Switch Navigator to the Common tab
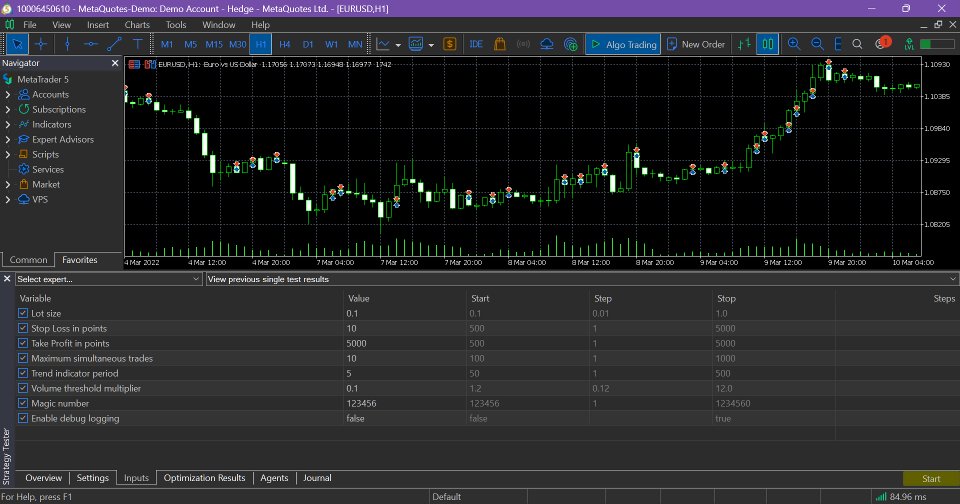The image size is (960, 504). (28, 260)
